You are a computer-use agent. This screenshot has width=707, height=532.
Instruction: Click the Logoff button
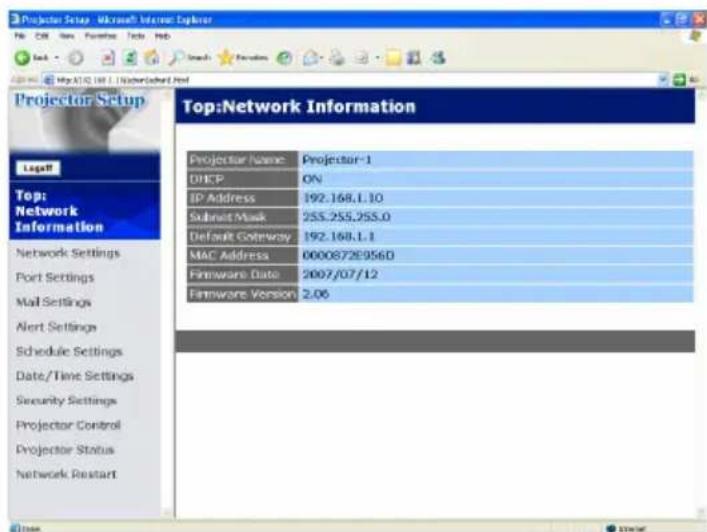[38, 168]
